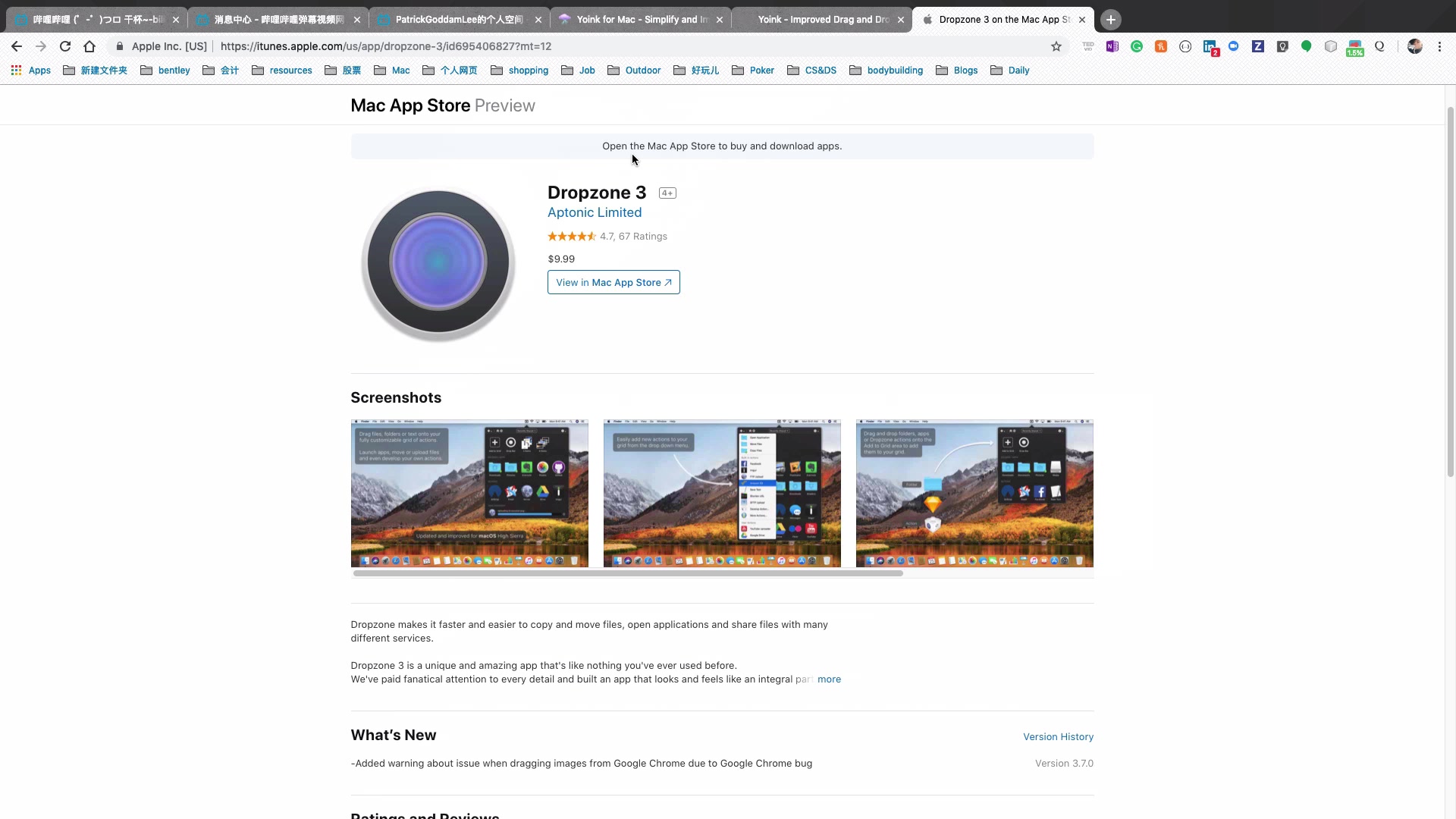Open the Chrome three-dot menu
1456x819 pixels.
click(1439, 46)
